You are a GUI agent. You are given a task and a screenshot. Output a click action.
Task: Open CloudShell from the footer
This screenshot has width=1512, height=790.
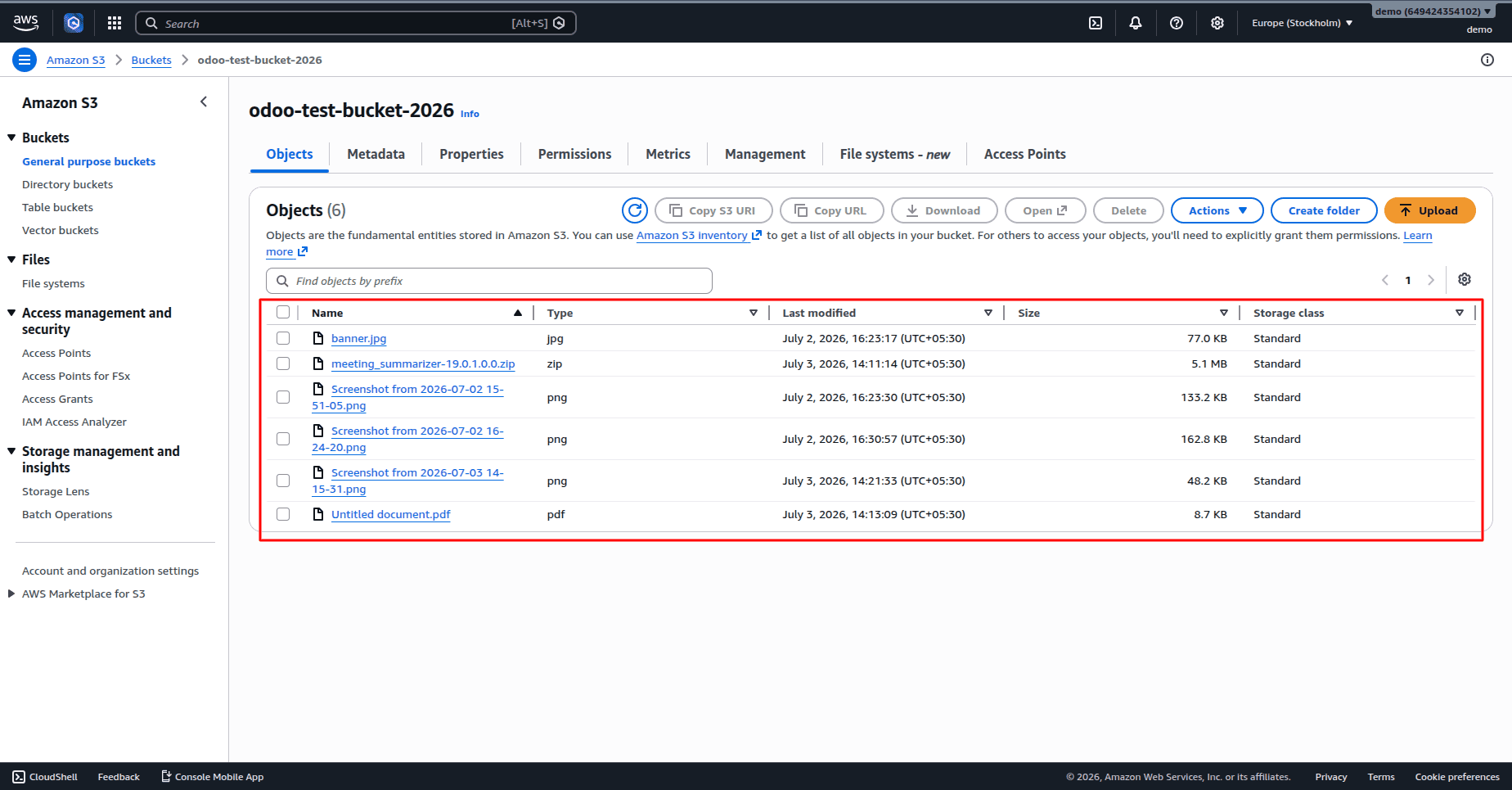pos(45,777)
